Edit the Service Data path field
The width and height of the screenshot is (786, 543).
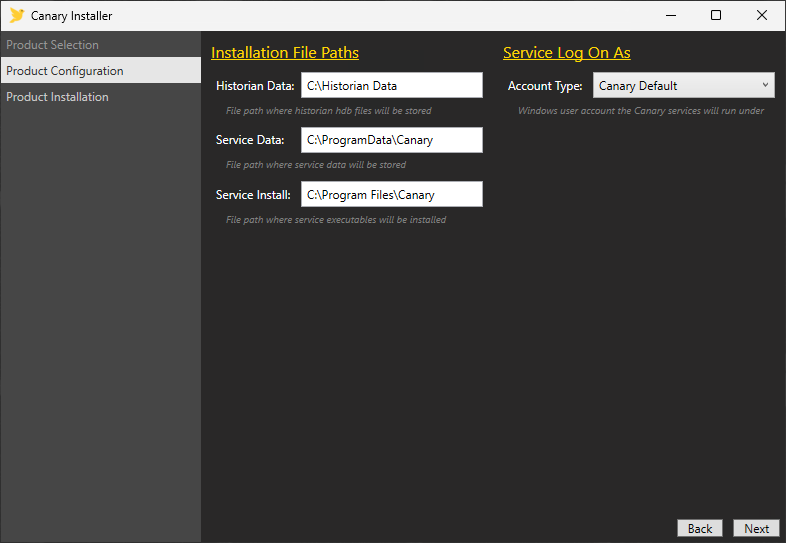pyautogui.click(x=391, y=140)
